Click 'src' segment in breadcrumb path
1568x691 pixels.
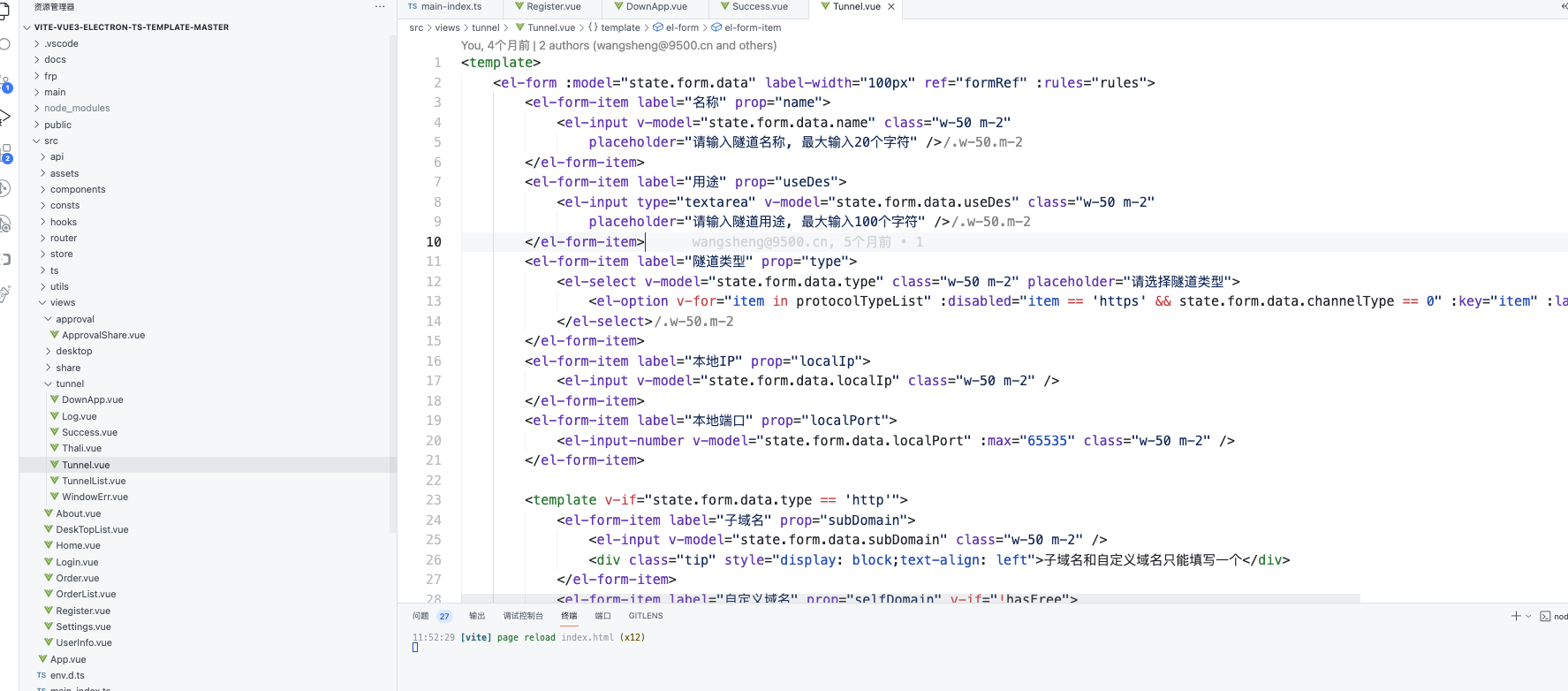[x=416, y=27]
